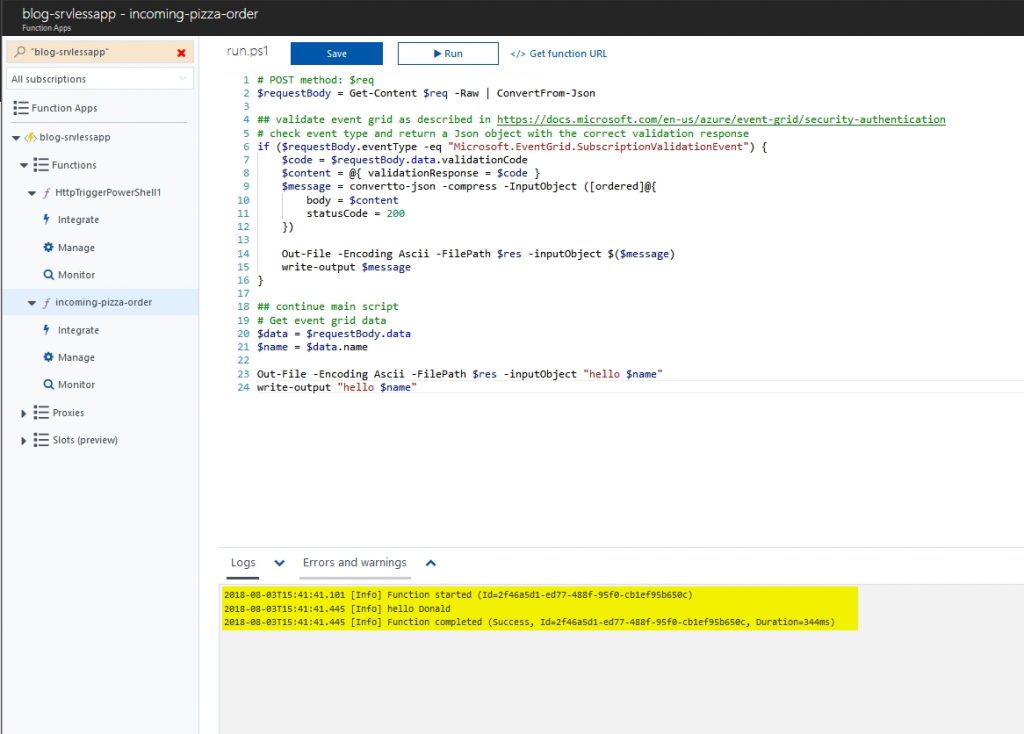Screen dimensions: 1024x734
Task: Click Integrate bolt icon under HttpTriggerPowerShell1
Action: click(x=46, y=219)
